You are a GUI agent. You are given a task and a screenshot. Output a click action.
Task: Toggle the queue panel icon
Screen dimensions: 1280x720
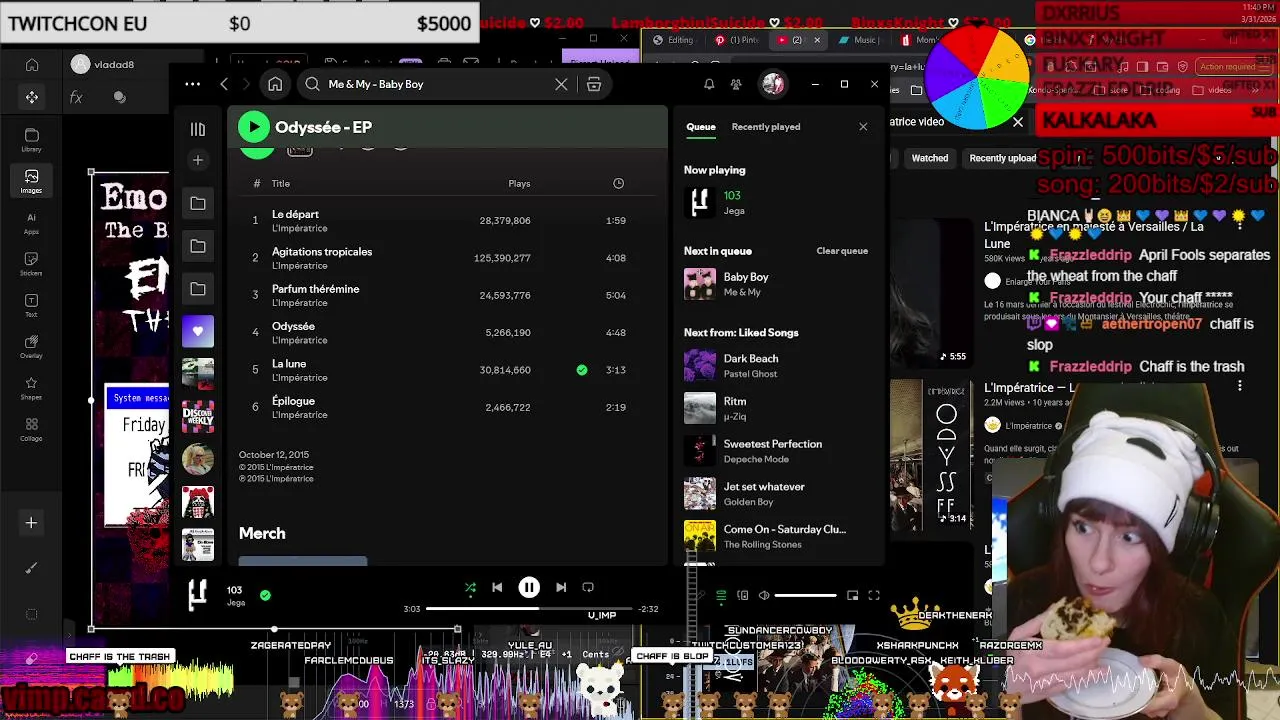tap(721, 595)
